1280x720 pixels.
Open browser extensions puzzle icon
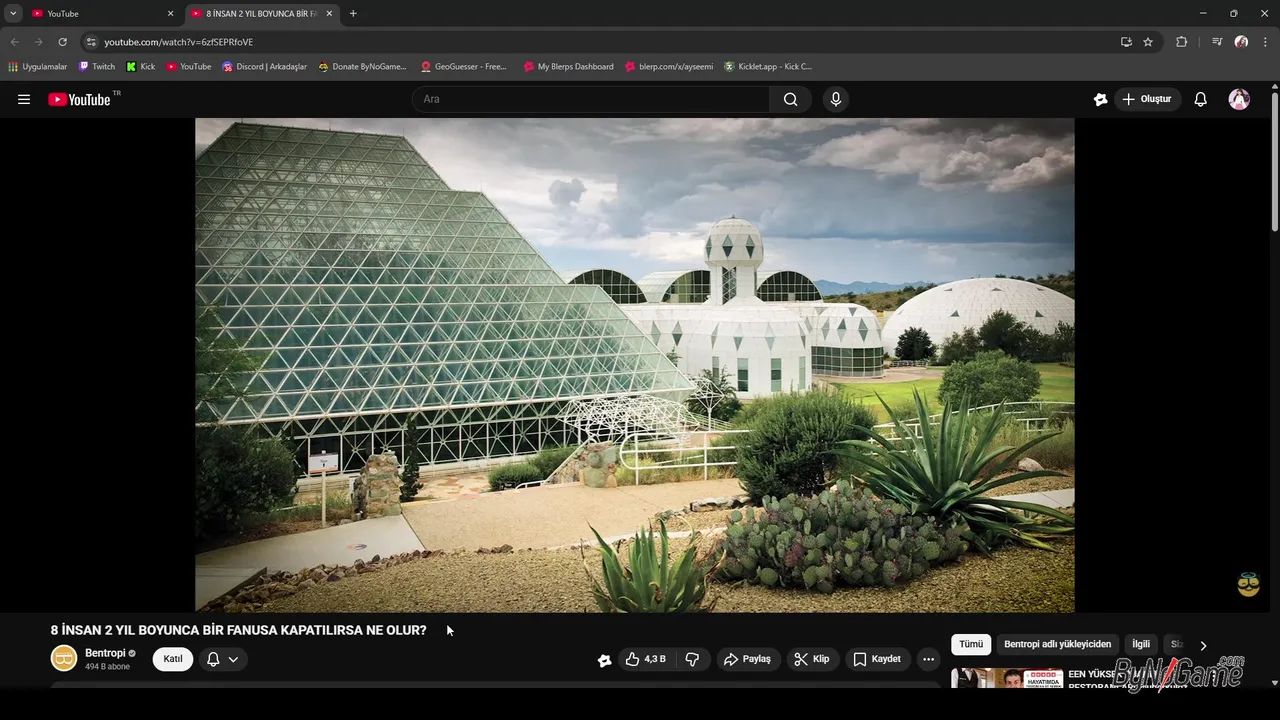tap(1181, 42)
